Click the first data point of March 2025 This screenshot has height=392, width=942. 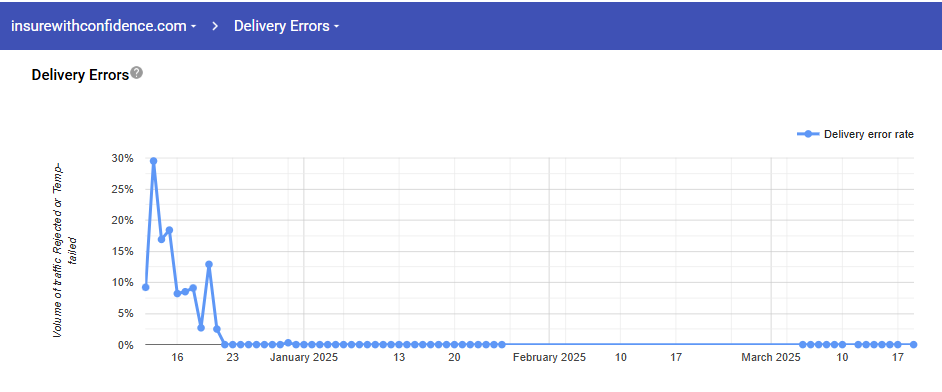click(803, 345)
